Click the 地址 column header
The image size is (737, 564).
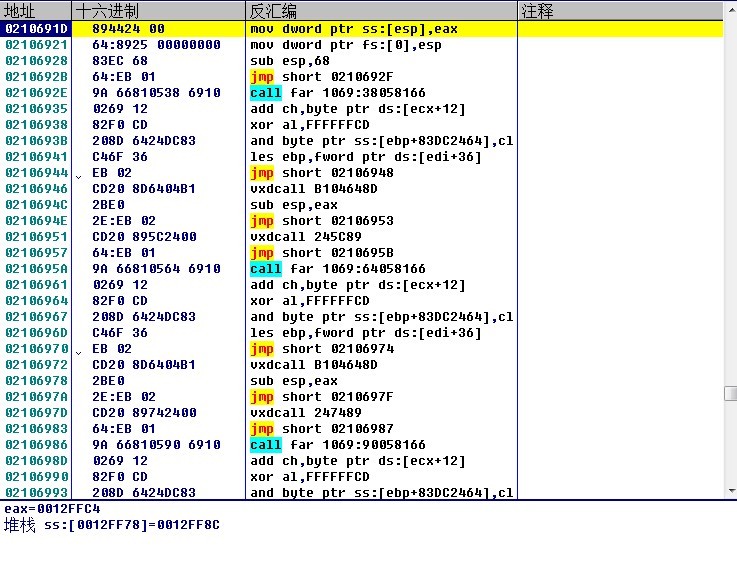tap(36, 10)
